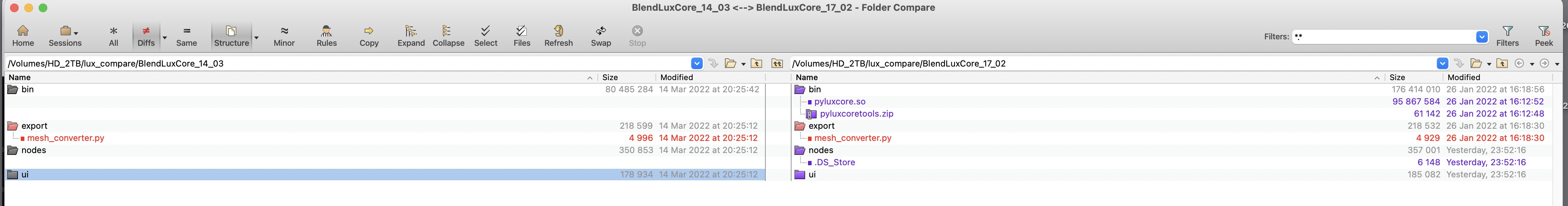The width and height of the screenshot is (1568, 206).
Task: Open the Diffs dropdown arrow
Action: [x=164, y=38]
